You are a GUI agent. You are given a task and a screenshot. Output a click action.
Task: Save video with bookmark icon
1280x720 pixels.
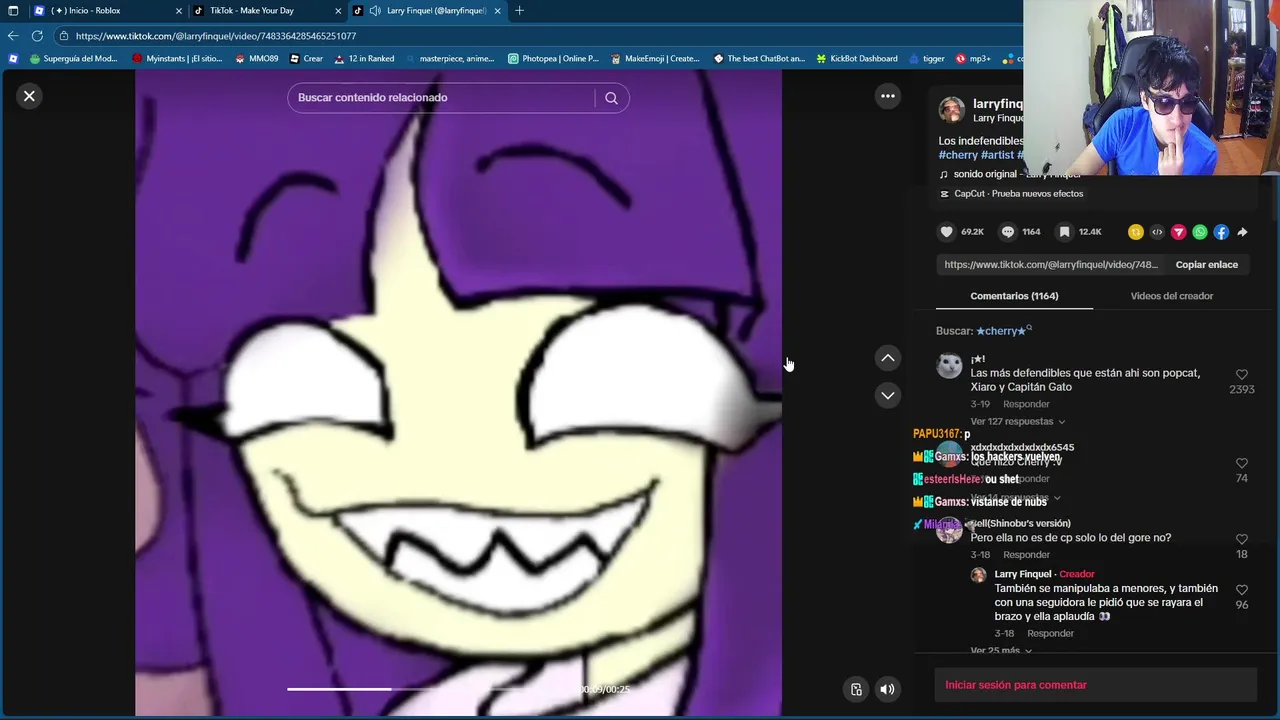coord(1065,232)
